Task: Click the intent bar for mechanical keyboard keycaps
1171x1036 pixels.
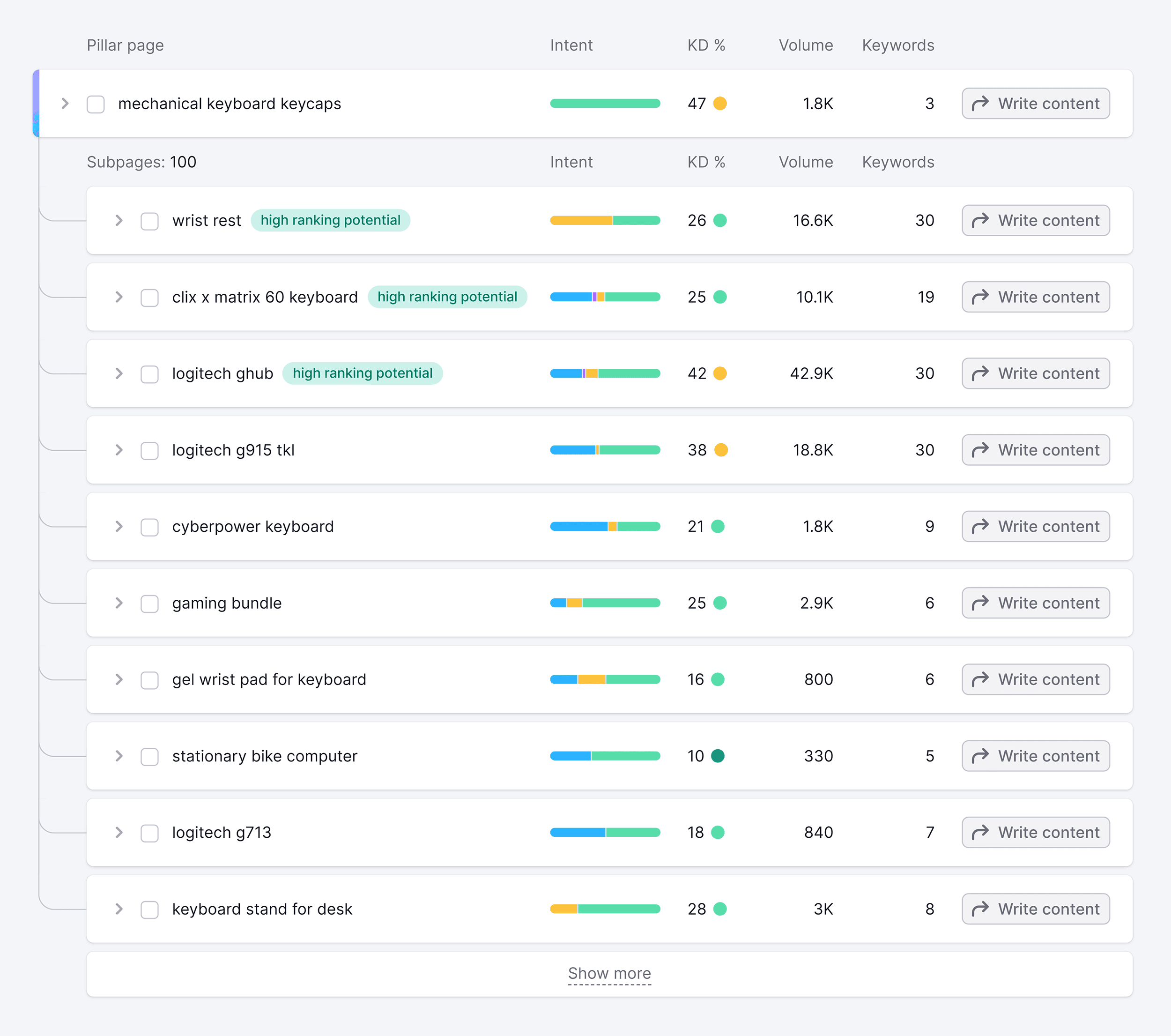Action: 605,104
